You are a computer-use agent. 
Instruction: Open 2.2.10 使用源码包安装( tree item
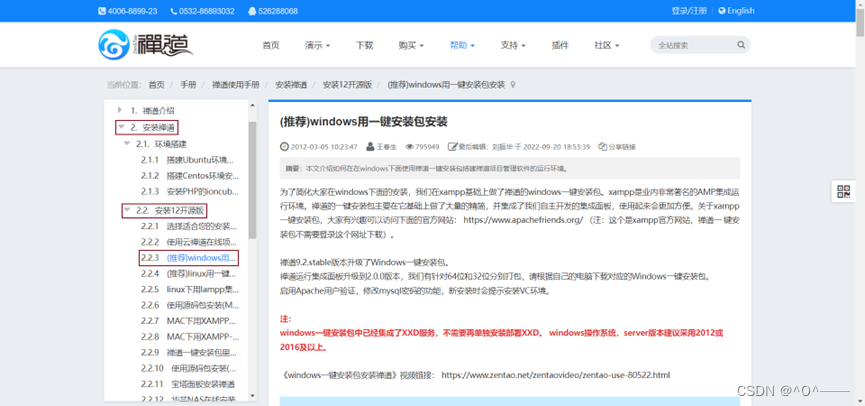189,368
